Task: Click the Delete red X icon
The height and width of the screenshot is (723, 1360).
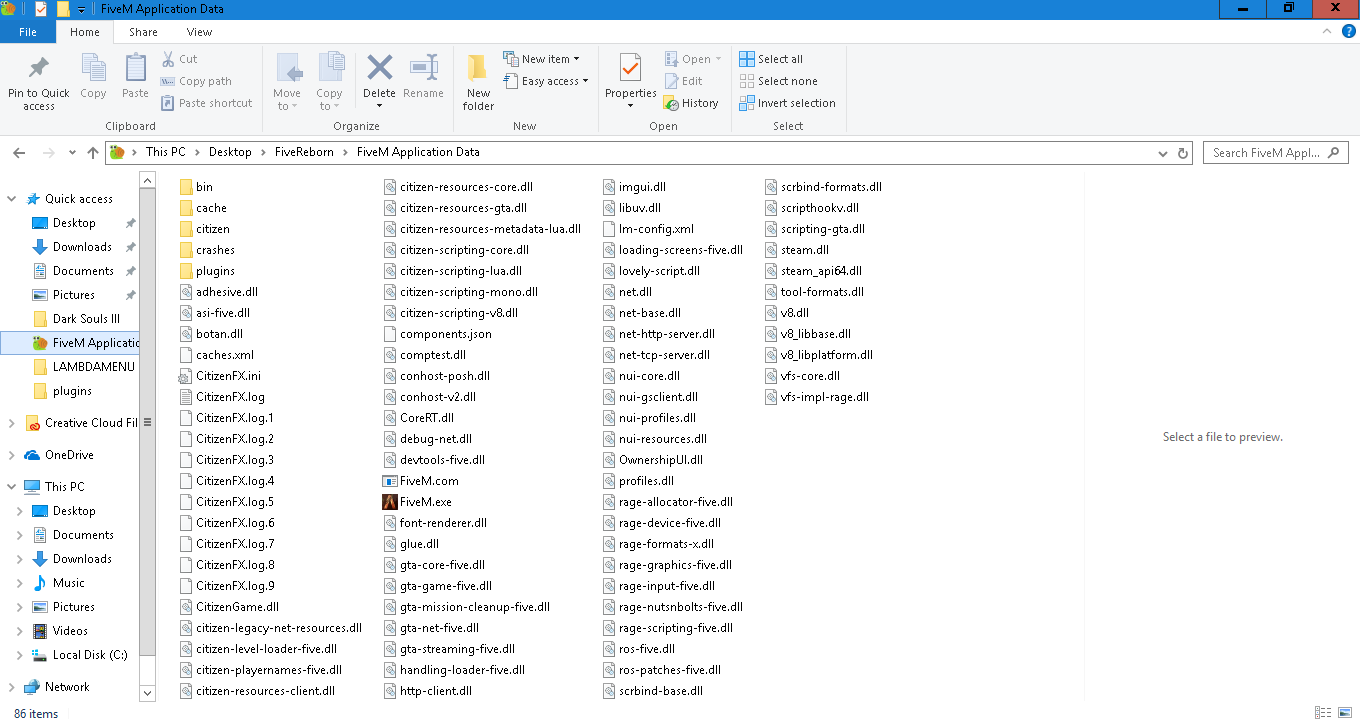Action: [x=379, y=68]
